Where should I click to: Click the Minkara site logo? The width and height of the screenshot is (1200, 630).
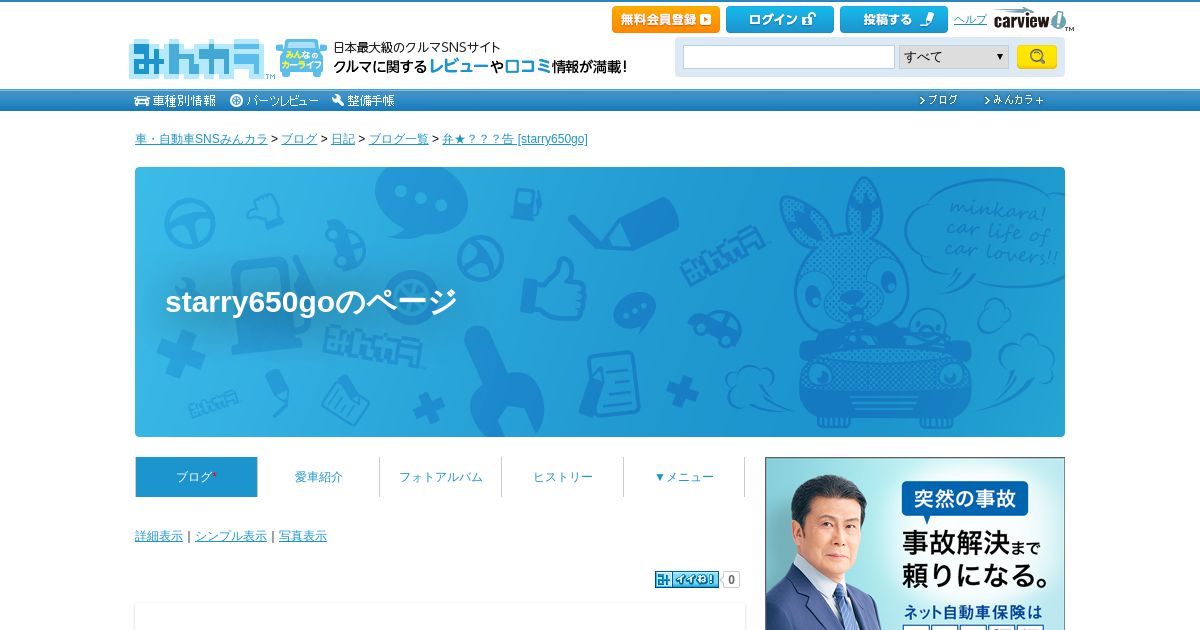pyautogui.click(x=197, y=59)
